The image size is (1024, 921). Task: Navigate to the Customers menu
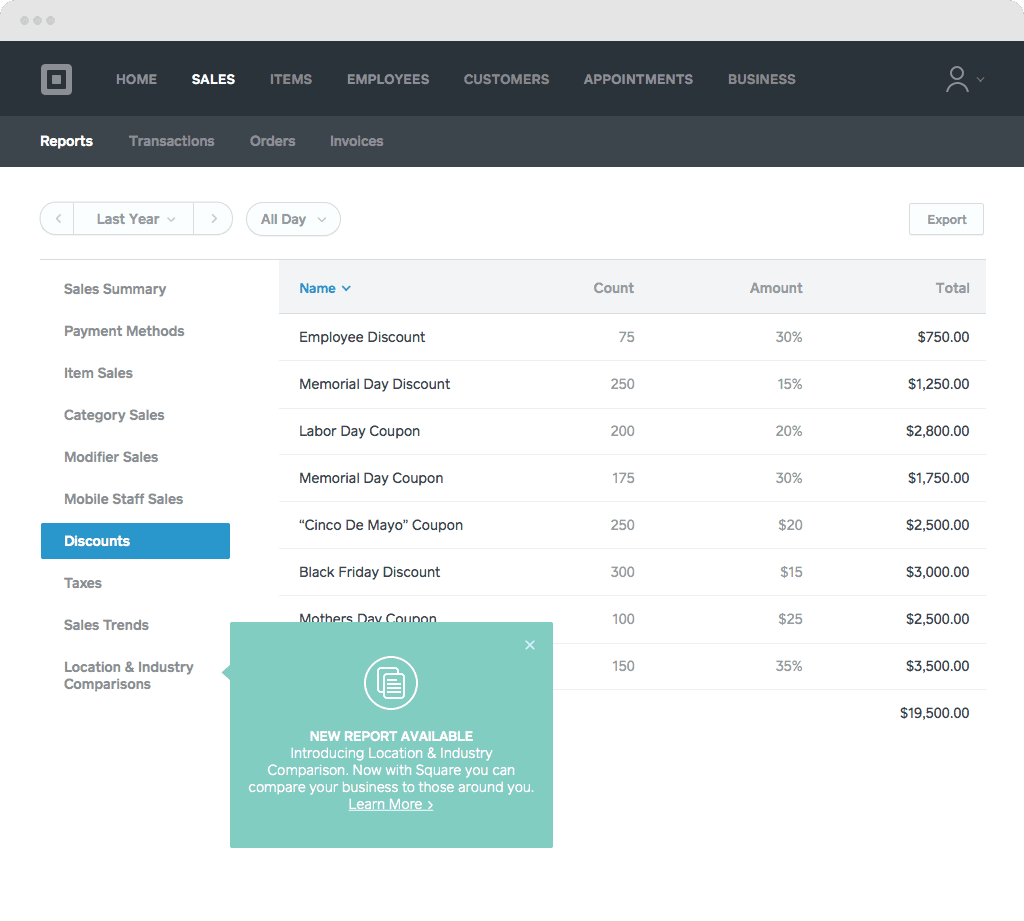(x=506, y=79)
